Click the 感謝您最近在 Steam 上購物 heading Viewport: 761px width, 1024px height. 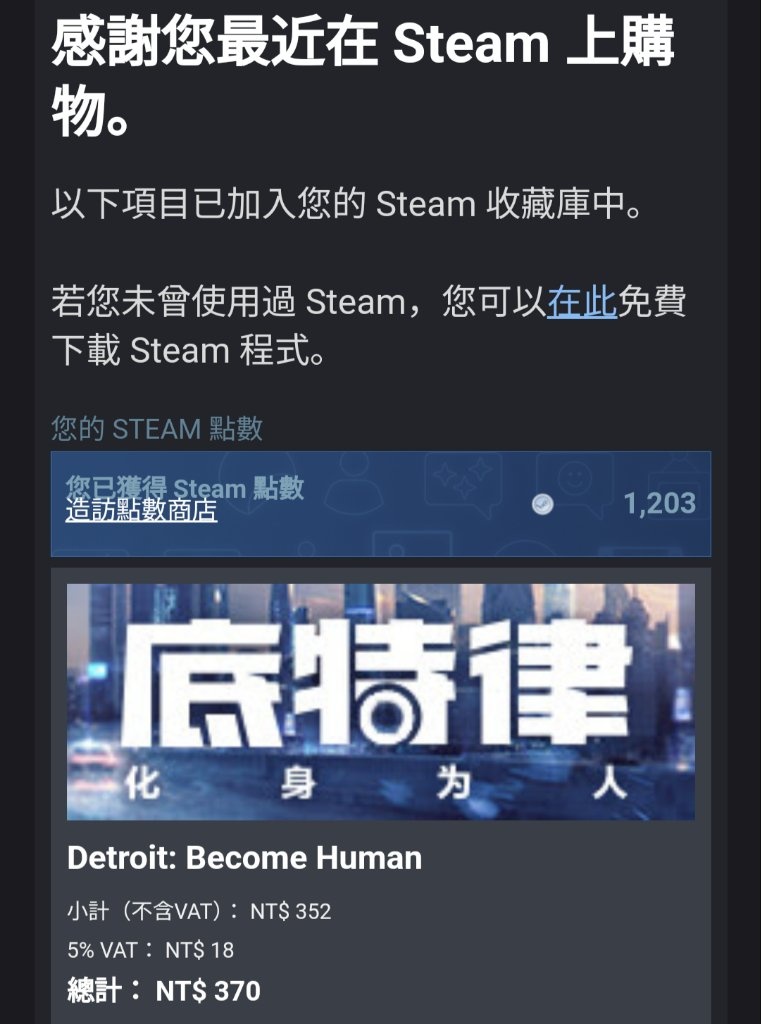[363, 77]
